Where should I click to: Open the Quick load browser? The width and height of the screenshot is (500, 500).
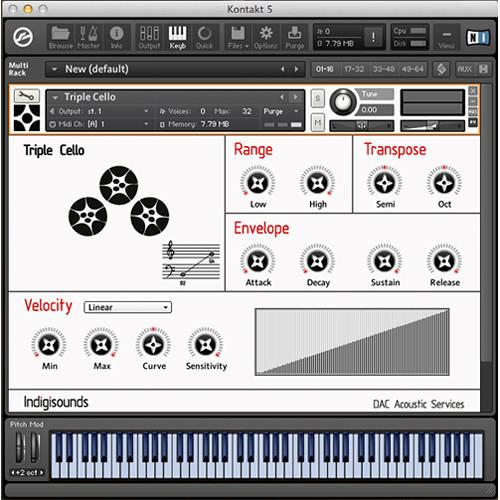204,37
